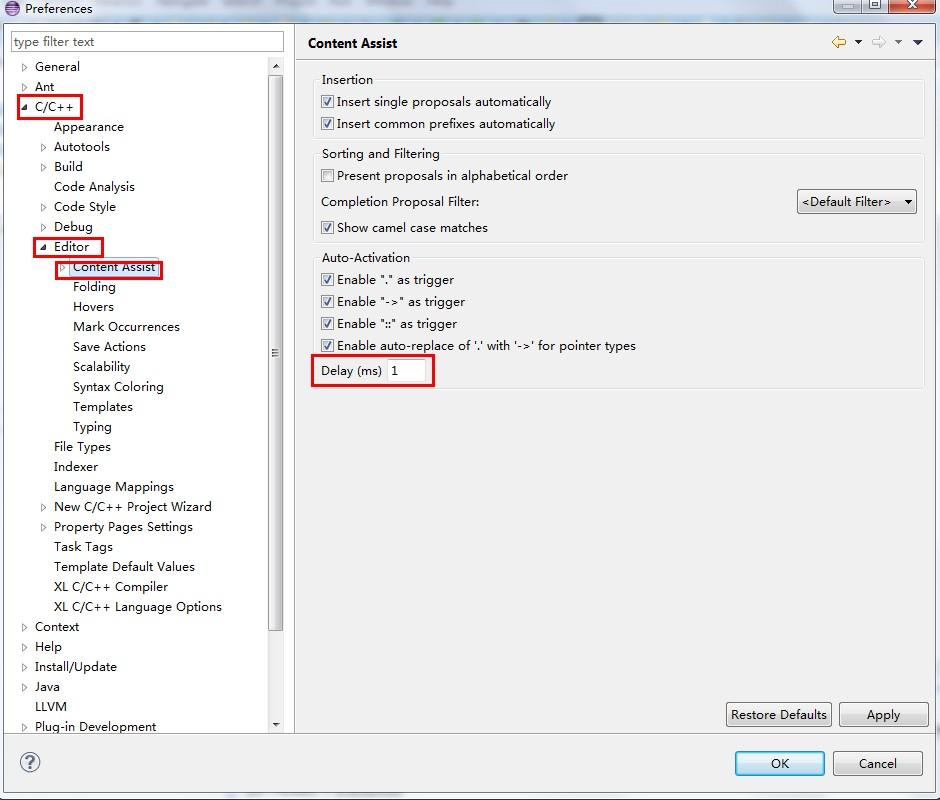Collapse the C/C++ tree node

25,107
